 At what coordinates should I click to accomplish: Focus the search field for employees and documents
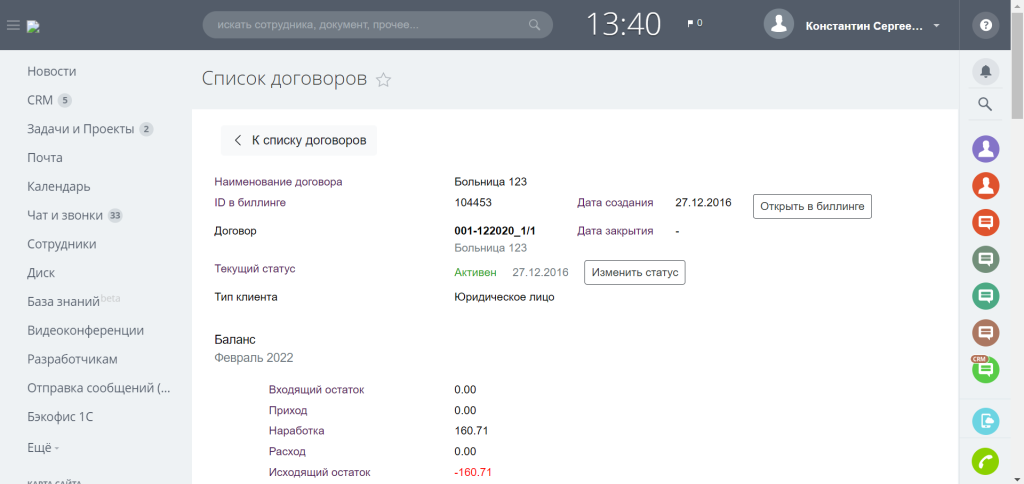pos(377,25)
